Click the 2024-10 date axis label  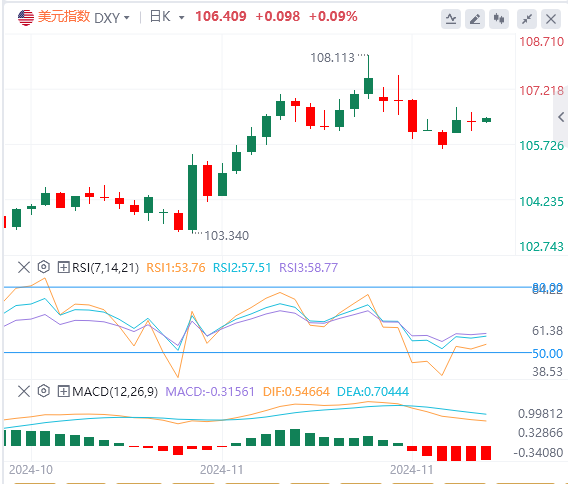(31, 470)
